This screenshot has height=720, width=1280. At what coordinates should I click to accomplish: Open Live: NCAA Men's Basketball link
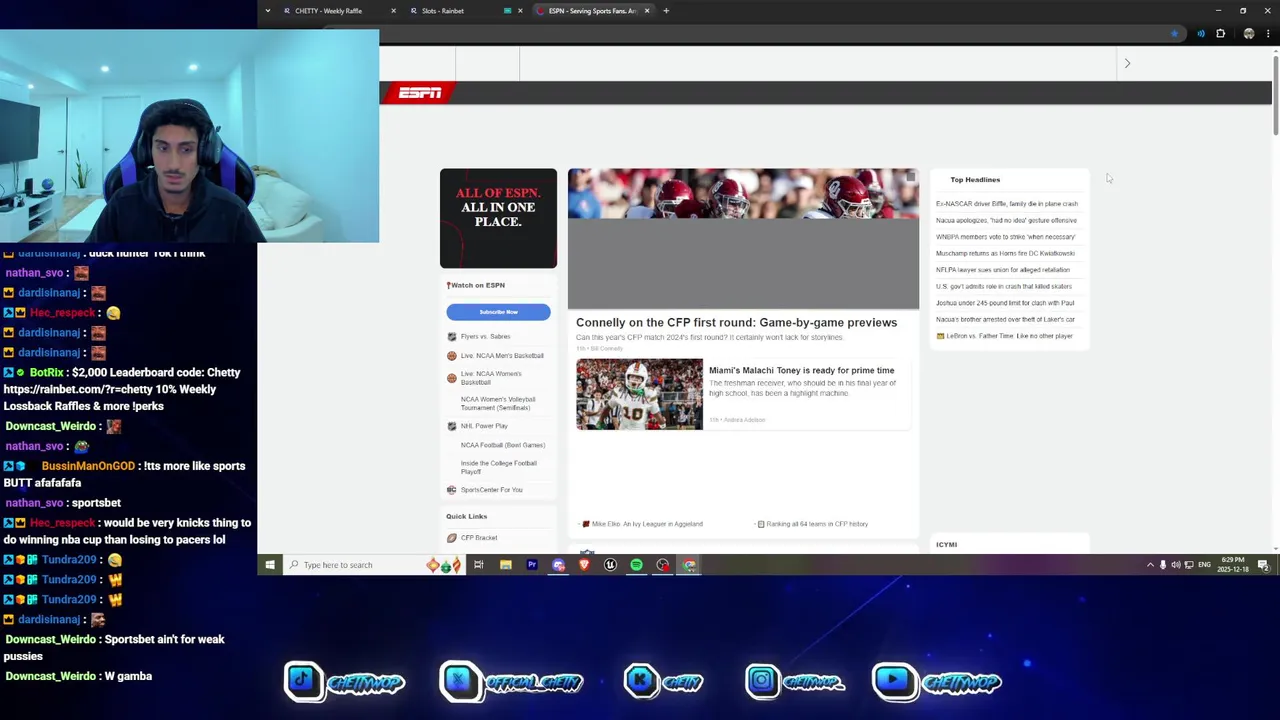pos(502,356)
